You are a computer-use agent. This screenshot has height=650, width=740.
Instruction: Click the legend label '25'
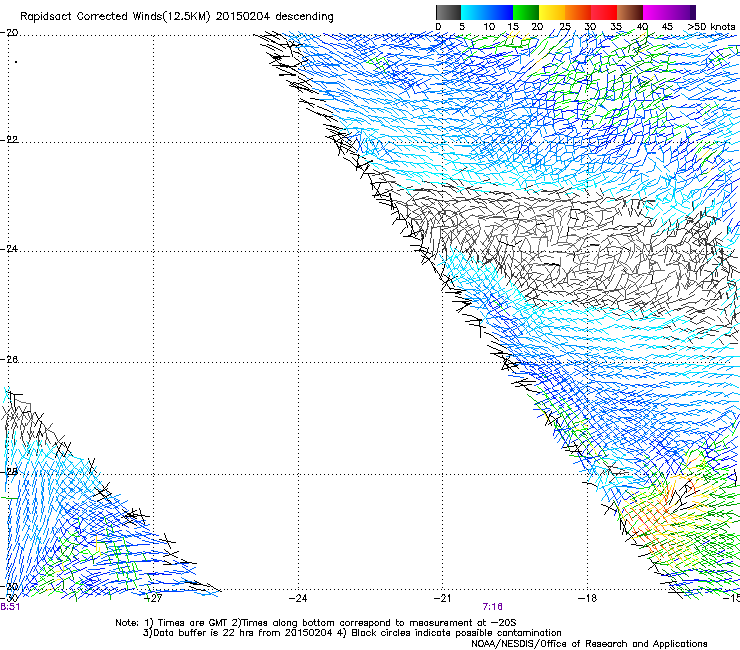pyautogui.click(x=565, y=27)
